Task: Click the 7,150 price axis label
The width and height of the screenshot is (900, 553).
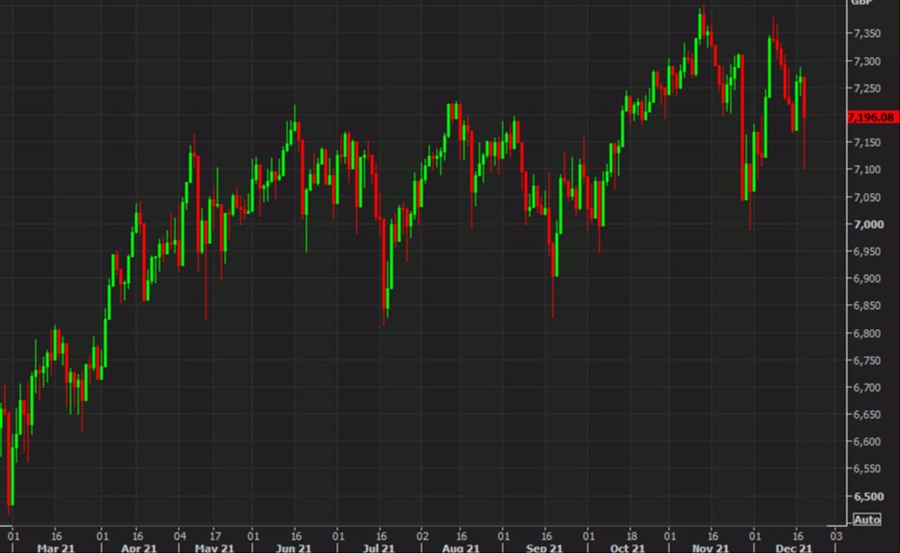Action: tap(867, 142)
